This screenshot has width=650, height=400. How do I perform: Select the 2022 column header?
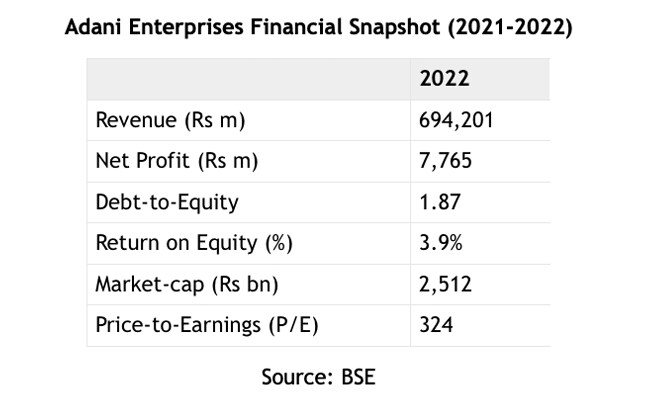[x=446, y=79]
